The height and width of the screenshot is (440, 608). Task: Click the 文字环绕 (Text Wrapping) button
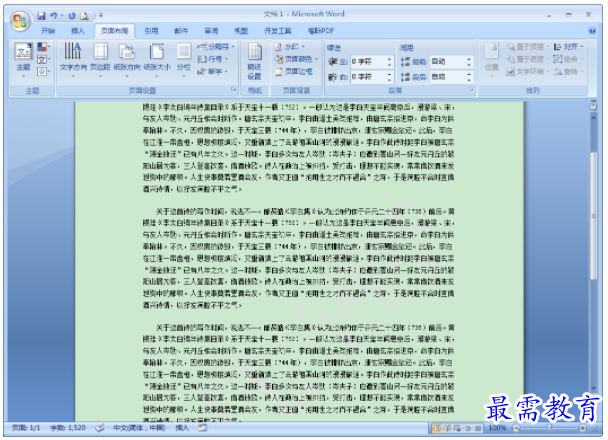tap(527, 71)
